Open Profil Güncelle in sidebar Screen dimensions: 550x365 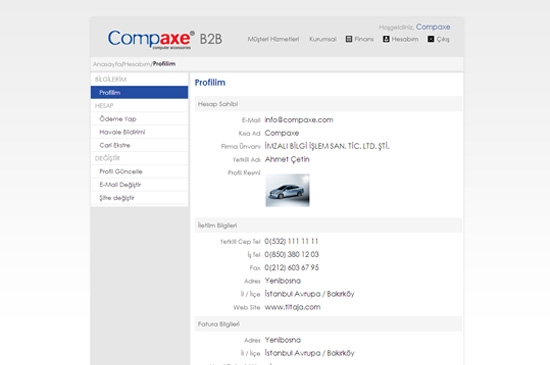139,171
